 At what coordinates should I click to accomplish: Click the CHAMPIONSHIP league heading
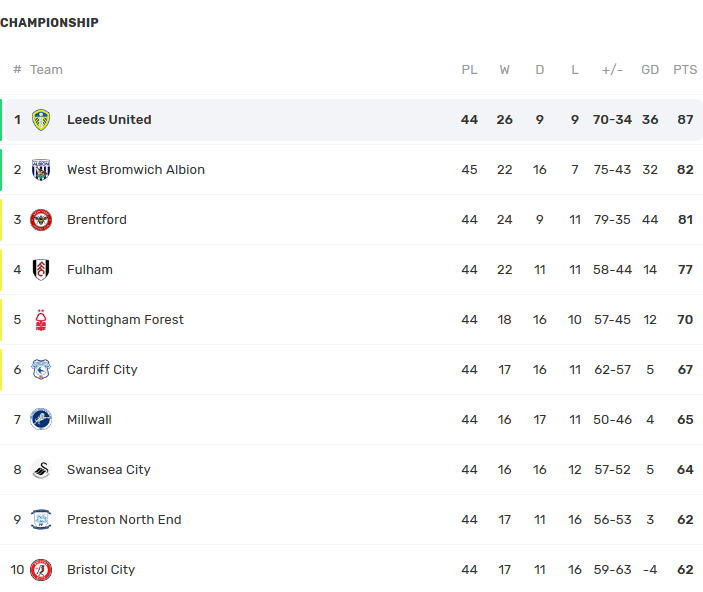[x=49, y=22]
